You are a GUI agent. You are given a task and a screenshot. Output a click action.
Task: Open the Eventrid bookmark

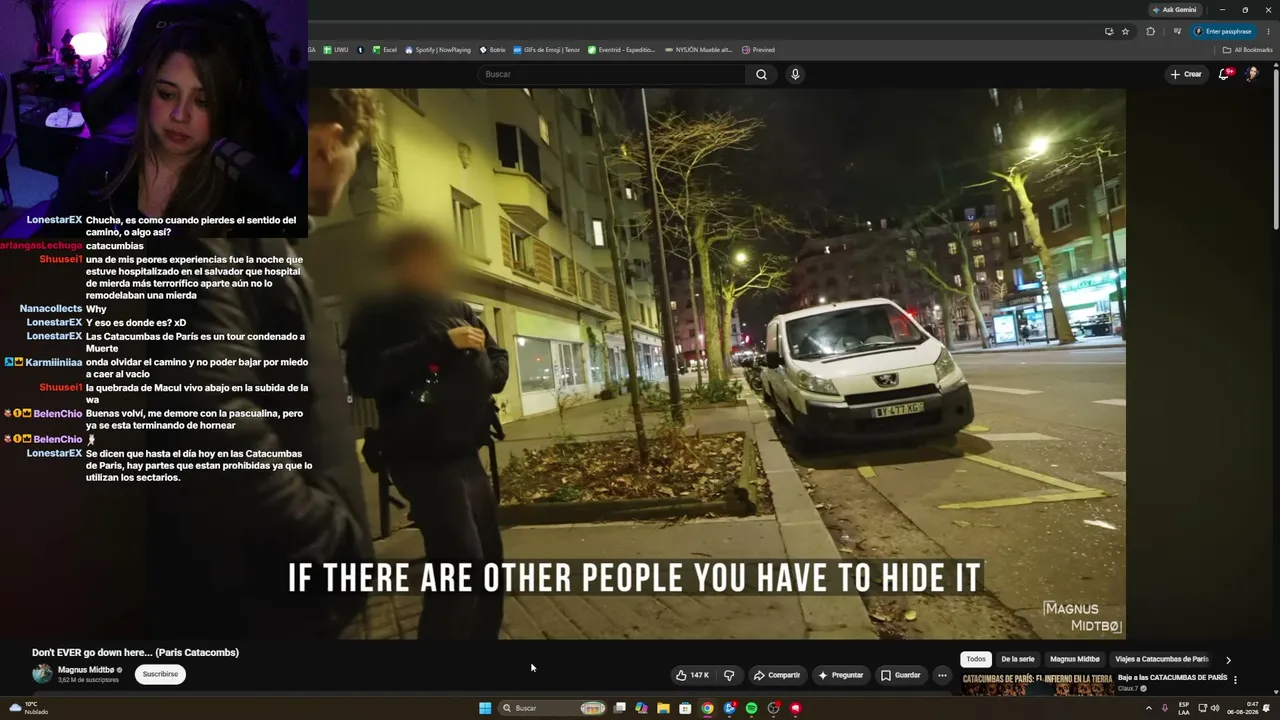[x=622, y=50]
